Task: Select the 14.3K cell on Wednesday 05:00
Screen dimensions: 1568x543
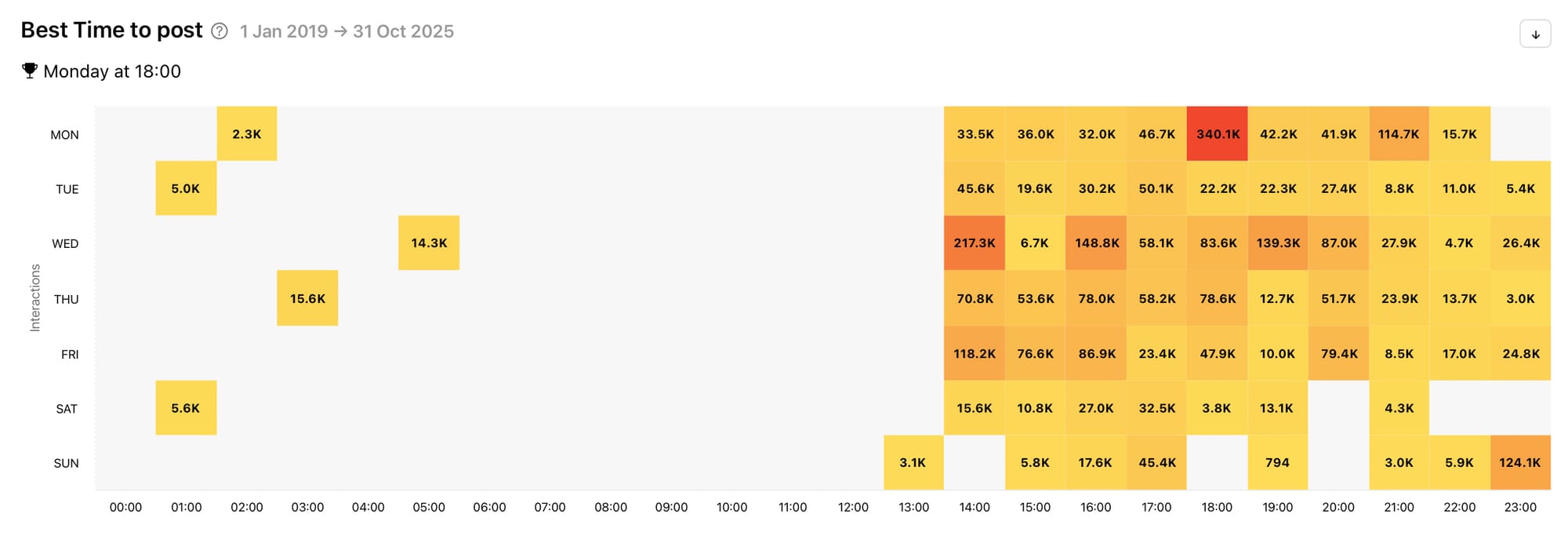Action: tap(429, 243)
